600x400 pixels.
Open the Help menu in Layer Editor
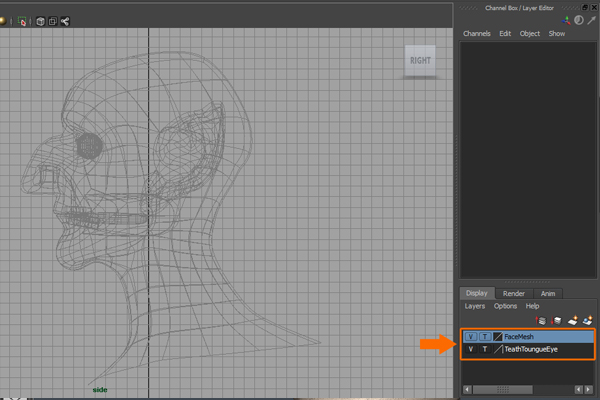(x=532, y=306)
